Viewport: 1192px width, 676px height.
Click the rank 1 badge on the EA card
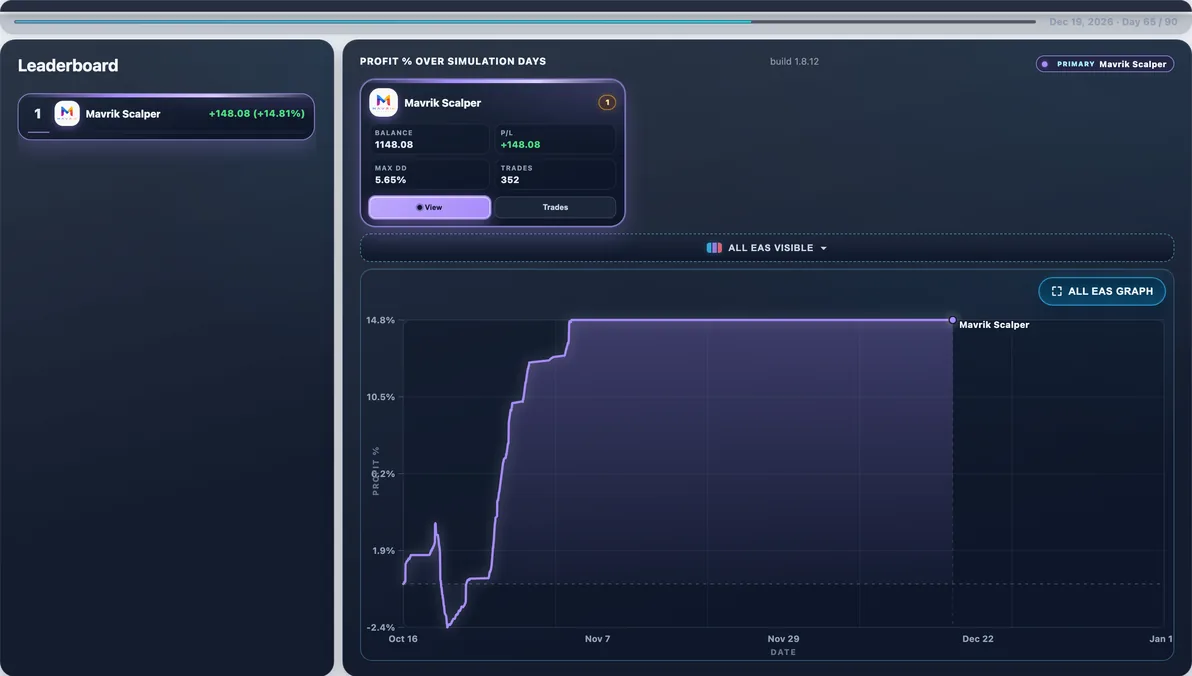tap(607, 103)
